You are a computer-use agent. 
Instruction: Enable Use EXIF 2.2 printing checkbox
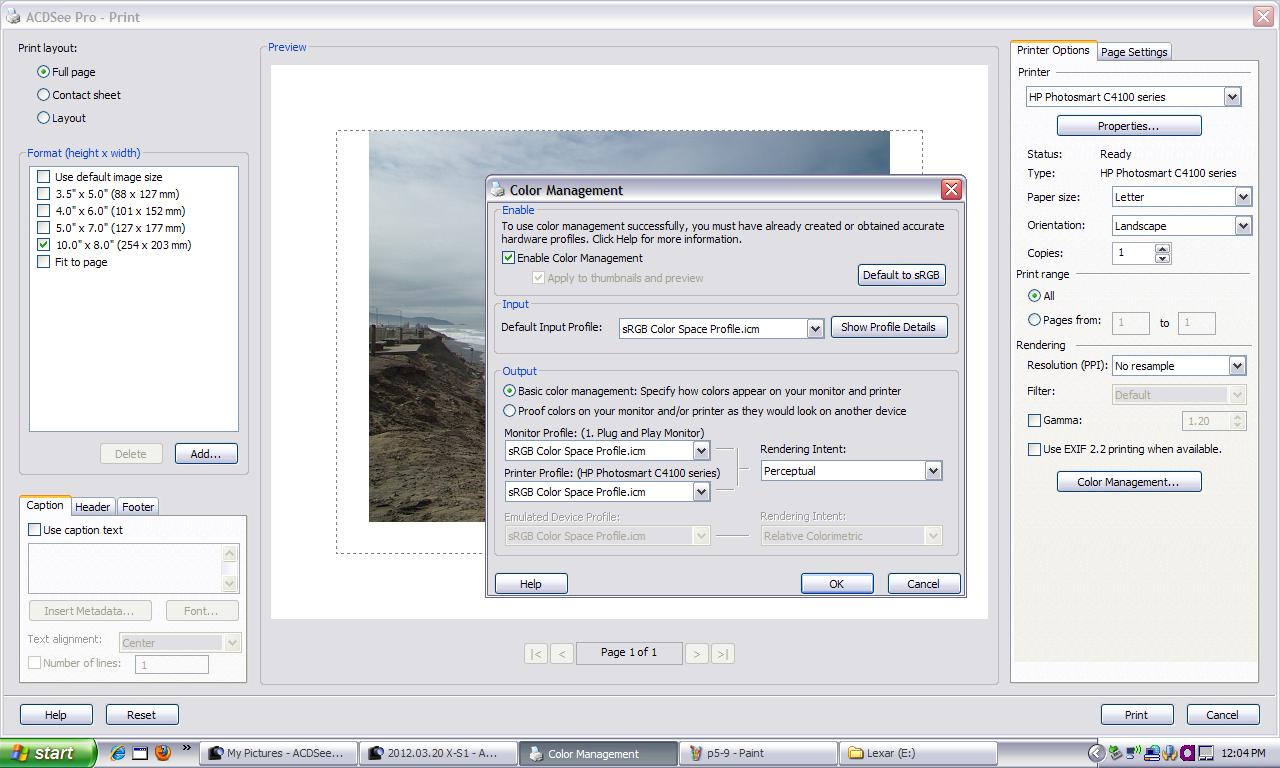click(1035, 449)
